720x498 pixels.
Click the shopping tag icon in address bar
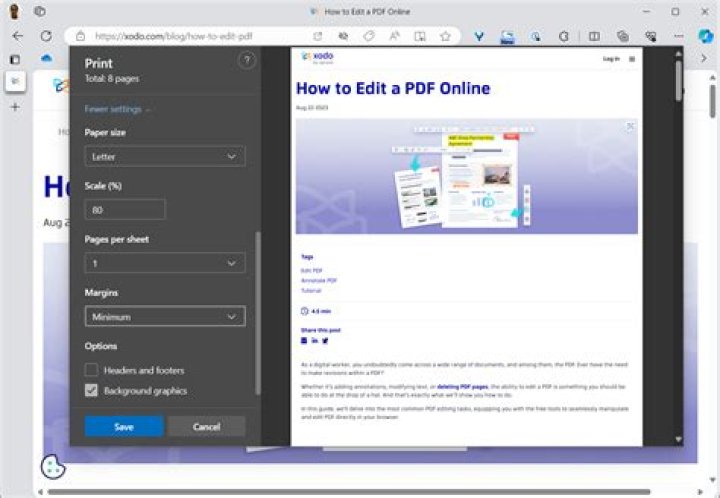point(369,36)
